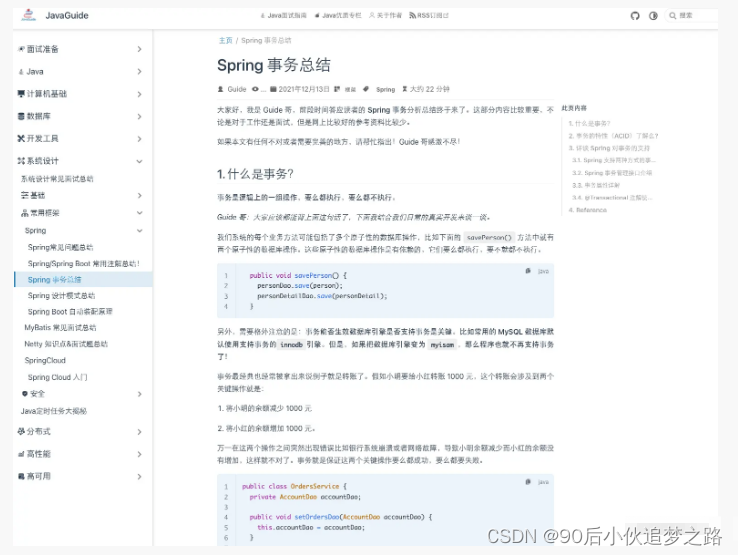Click the 计算机基础 monitor icon
The width and height of the screenshot is (738, 555).
pyautogui.click(x=21, y=94)
